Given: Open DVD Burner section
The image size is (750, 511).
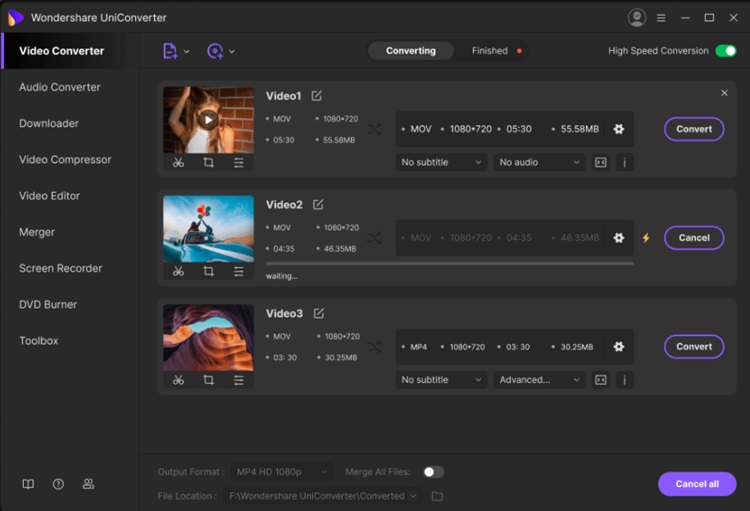Looking at the screenshot, I should coord(48,304).
